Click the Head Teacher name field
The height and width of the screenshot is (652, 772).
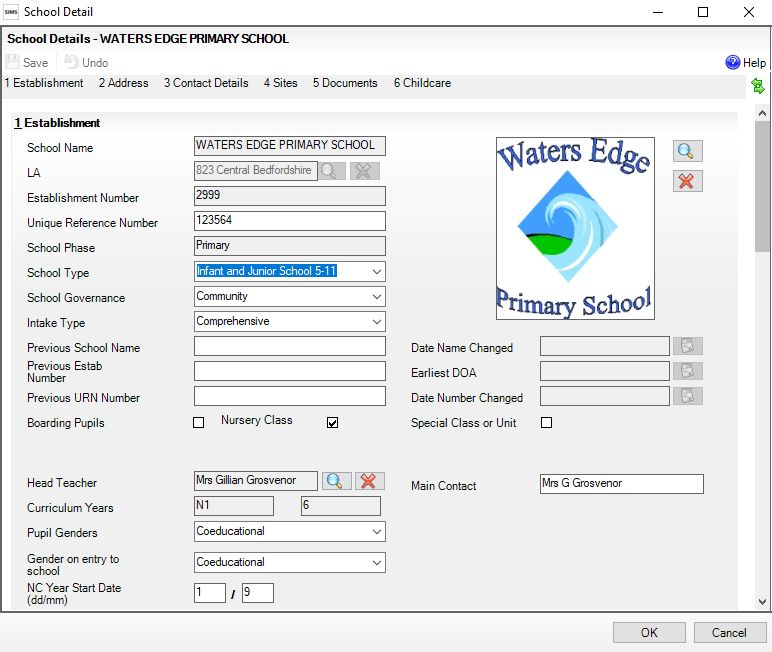pyautogui.click(x=256, y=481)
